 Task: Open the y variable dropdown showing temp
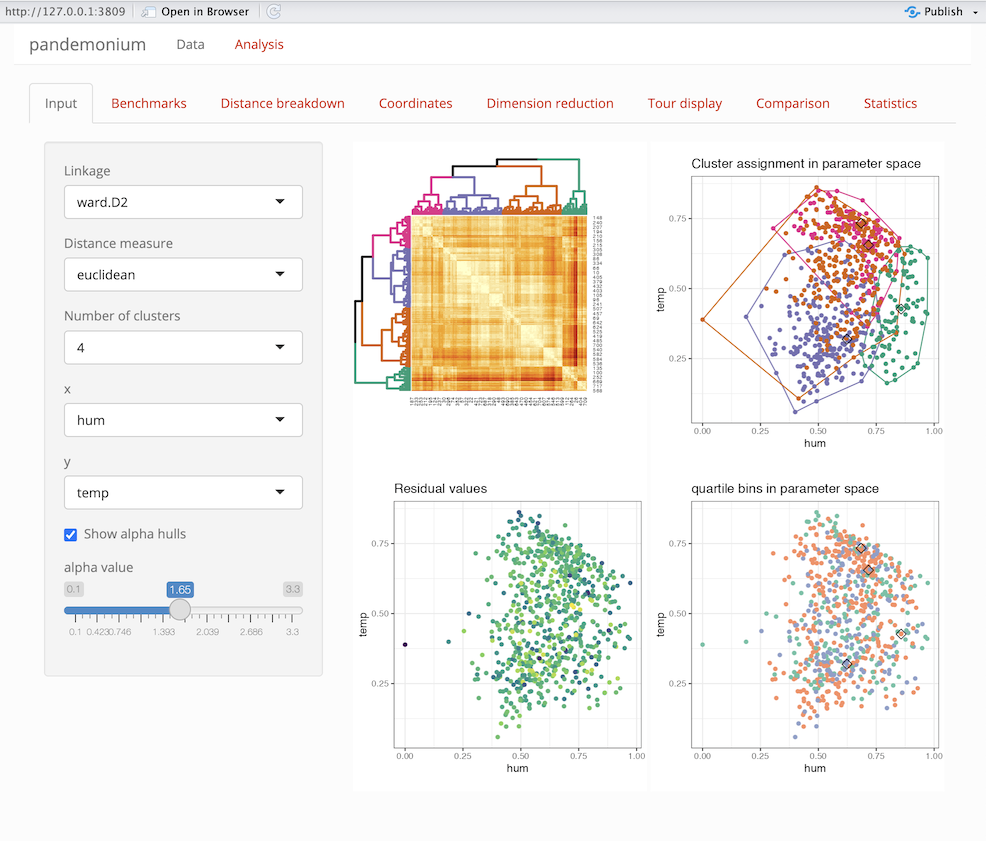pos(183,493)
